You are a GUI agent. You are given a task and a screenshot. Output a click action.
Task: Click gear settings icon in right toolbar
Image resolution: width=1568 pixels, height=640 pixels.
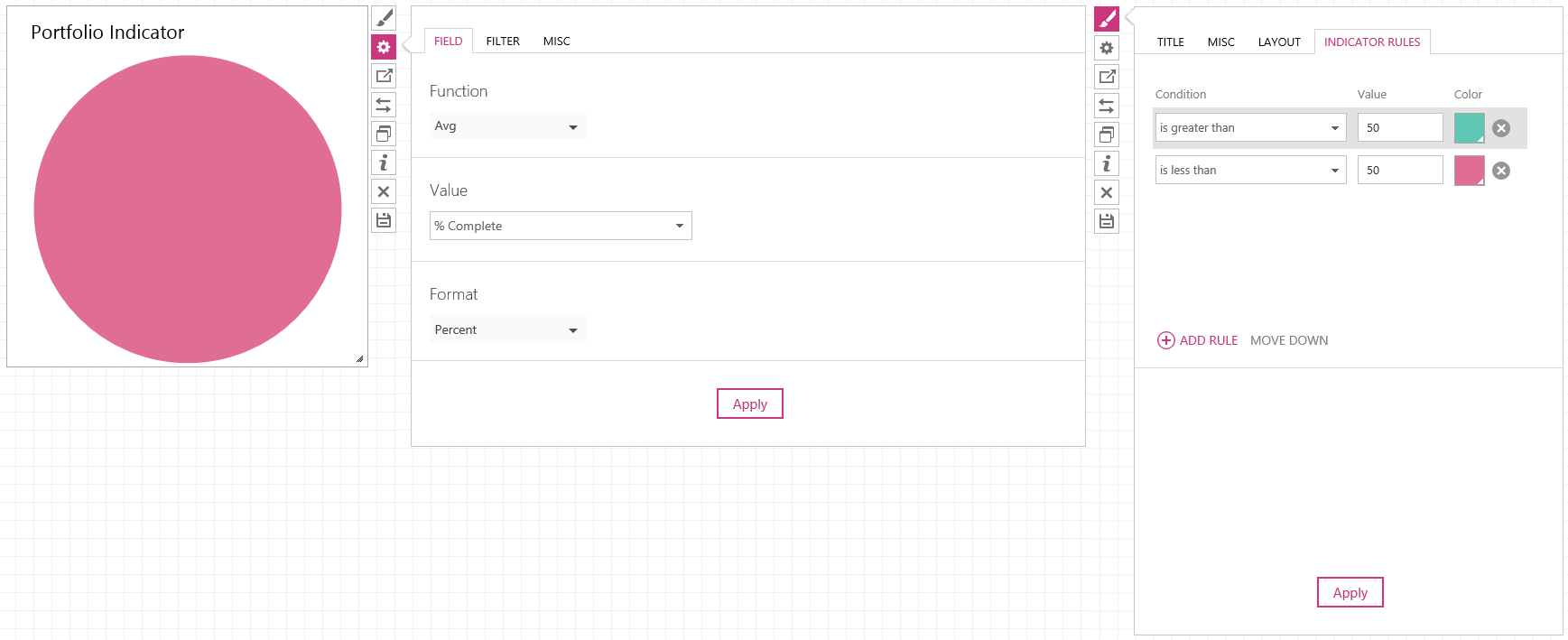(x=1107, y=48)
